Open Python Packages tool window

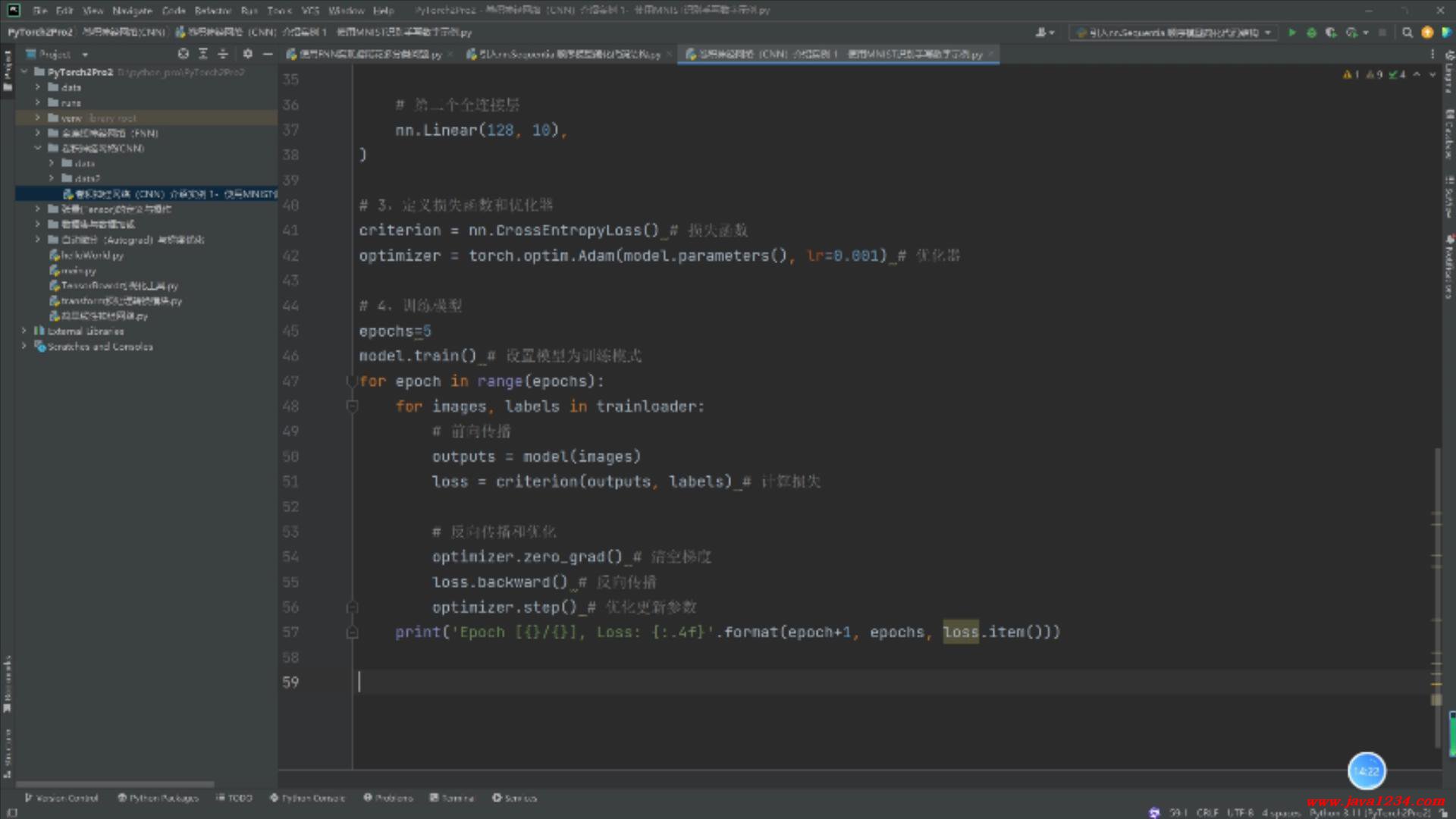coord(158,798)
